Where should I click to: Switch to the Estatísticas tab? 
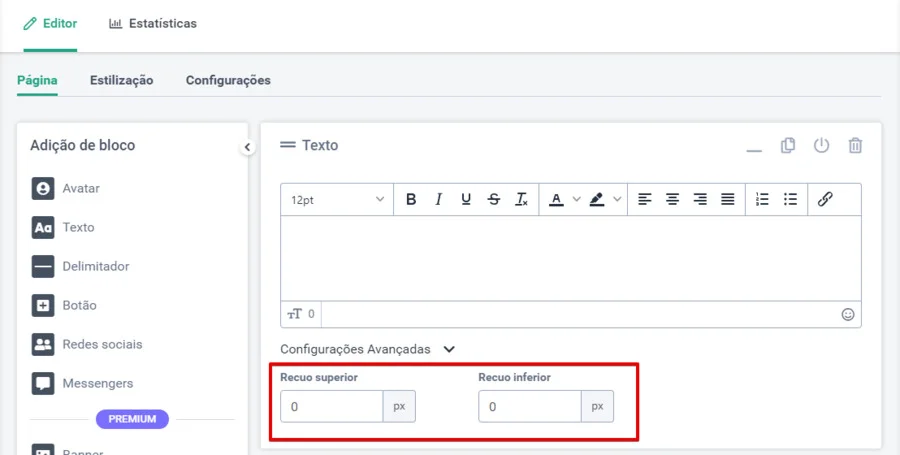153,23
